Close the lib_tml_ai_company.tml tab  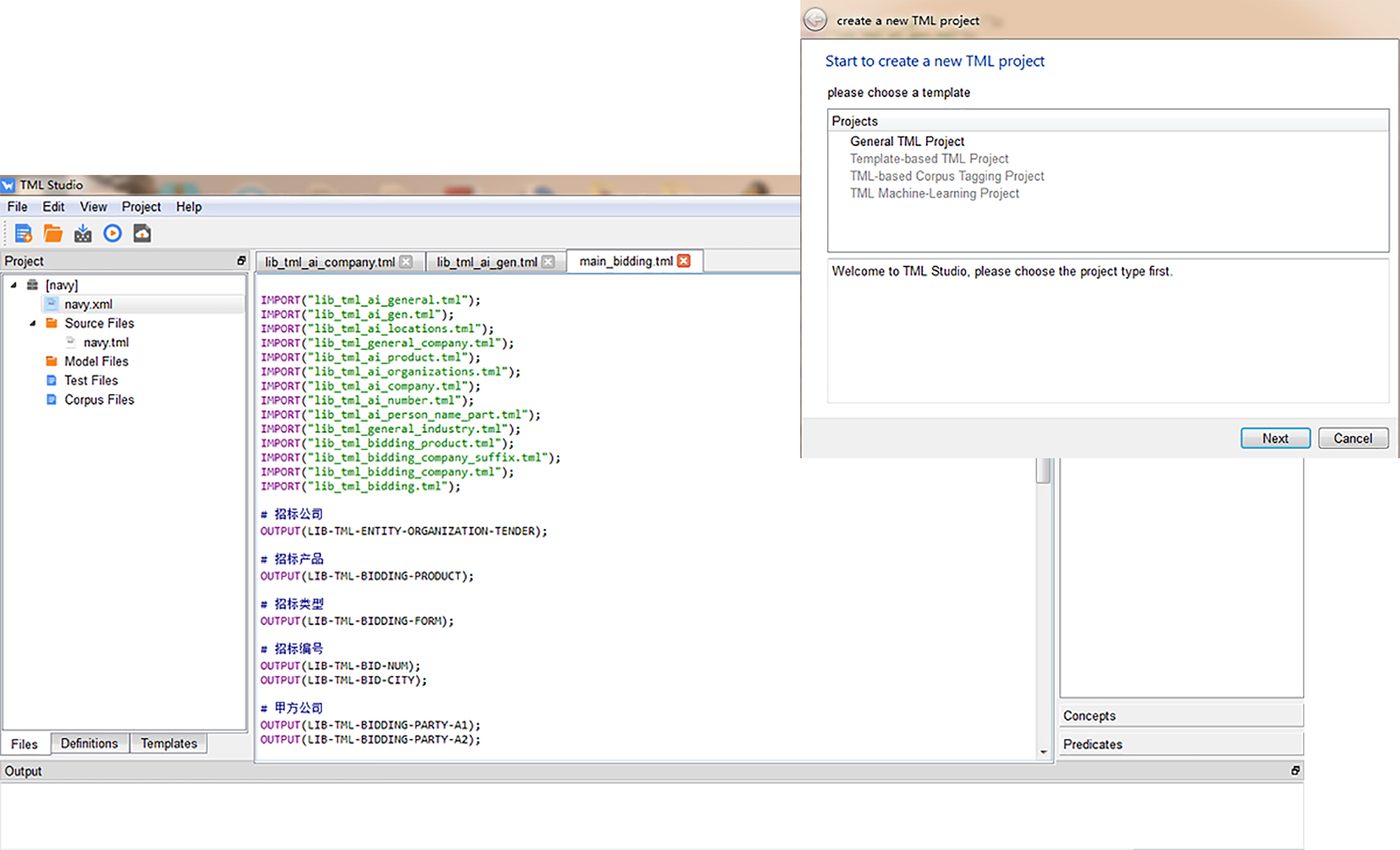[x=406, y=262]
